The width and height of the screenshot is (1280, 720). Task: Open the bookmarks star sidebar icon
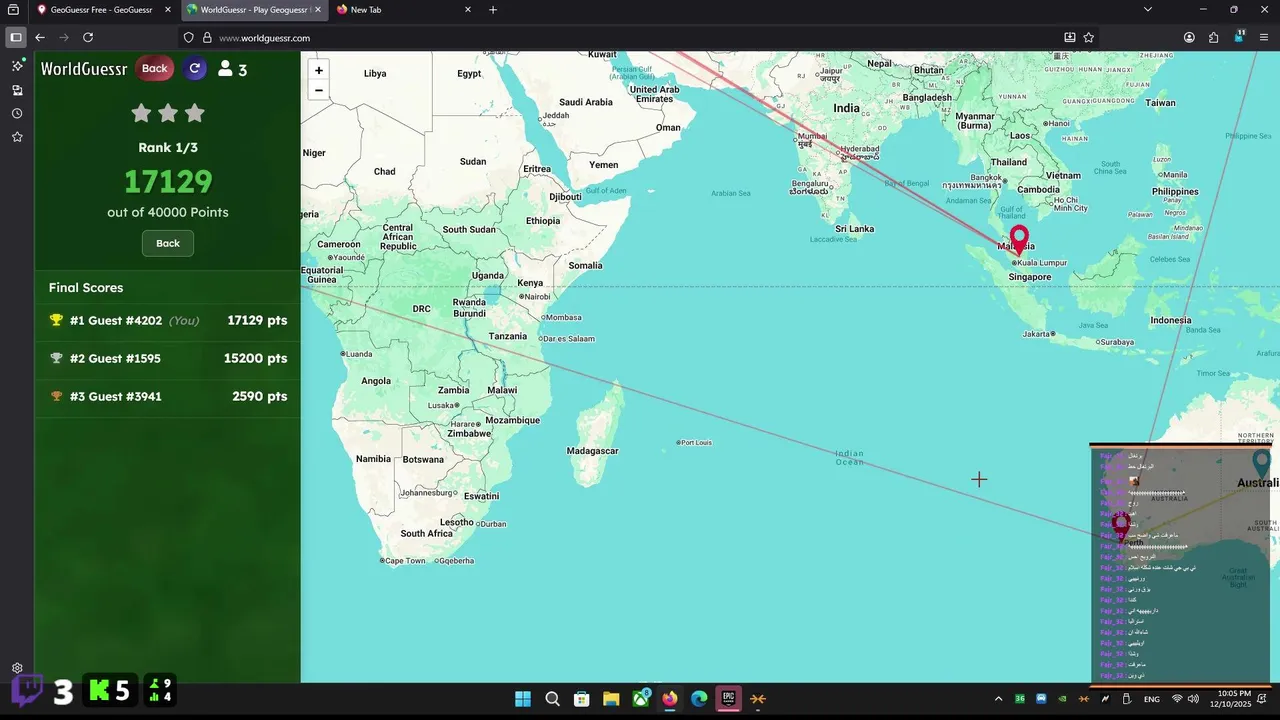(x=17, y=137)
